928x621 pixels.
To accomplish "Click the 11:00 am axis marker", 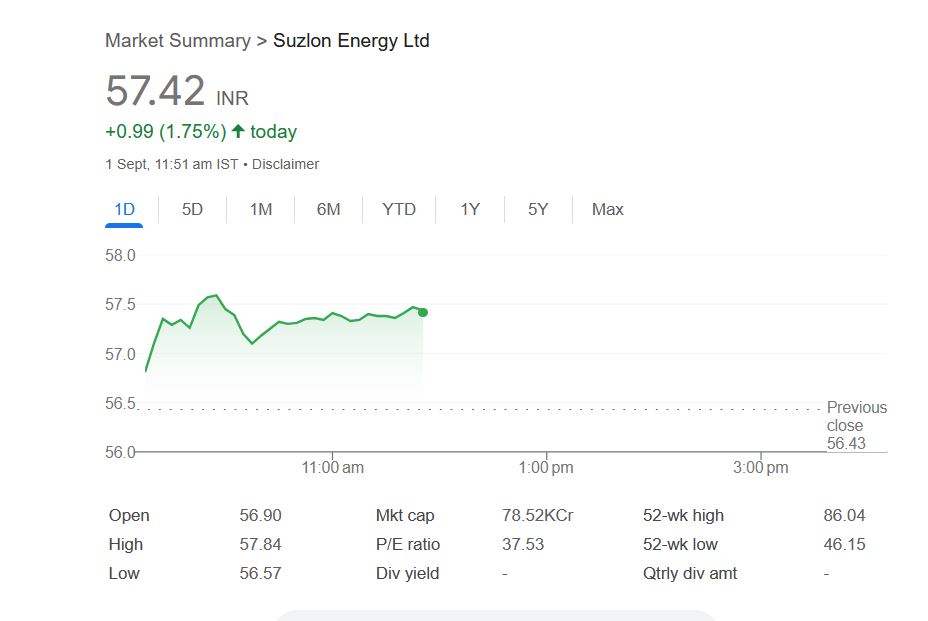I will (333, 468).
